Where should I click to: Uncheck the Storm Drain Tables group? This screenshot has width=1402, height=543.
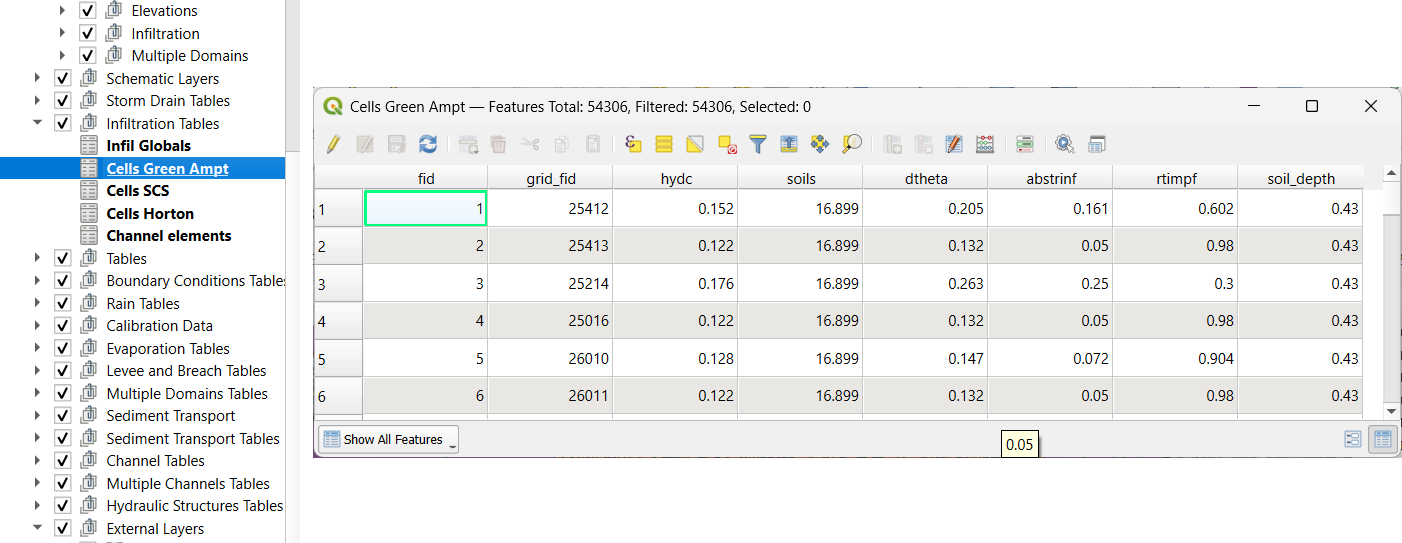click(x=62, y=101)
